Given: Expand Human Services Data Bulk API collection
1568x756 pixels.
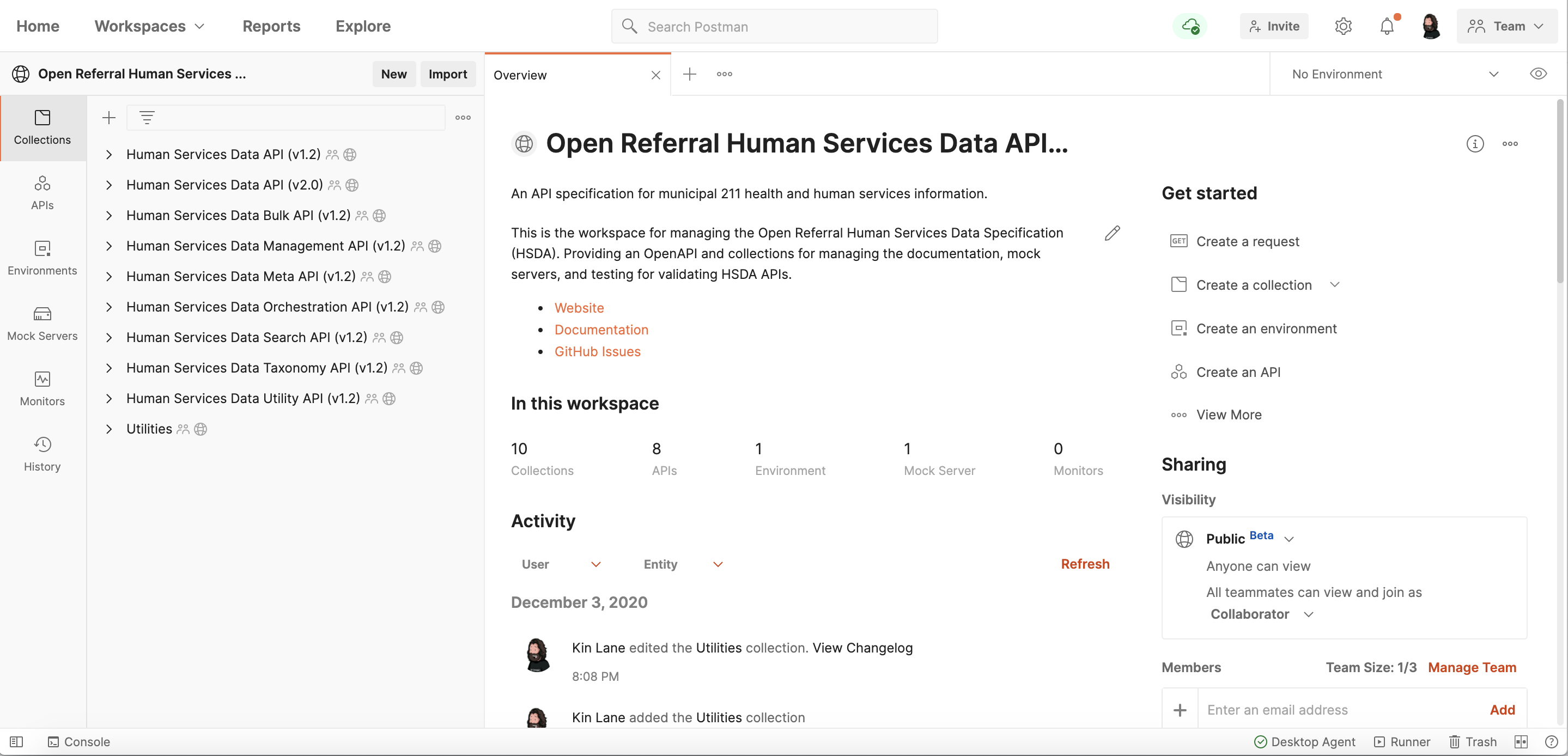Looking at the screenshot, I should [108, 216].
